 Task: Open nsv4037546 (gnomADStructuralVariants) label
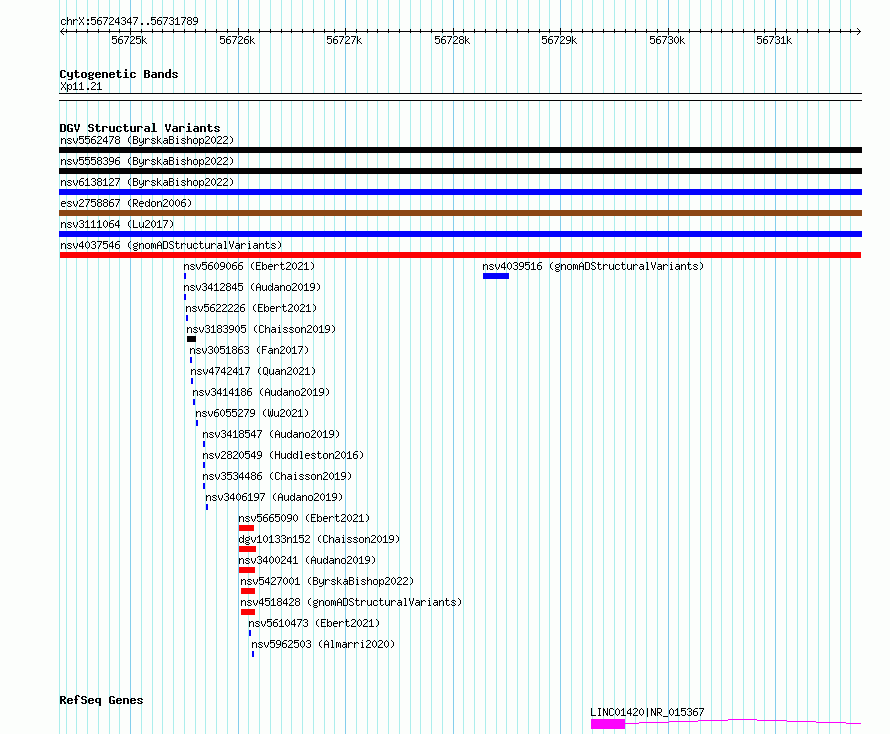[x=171, y=245]
